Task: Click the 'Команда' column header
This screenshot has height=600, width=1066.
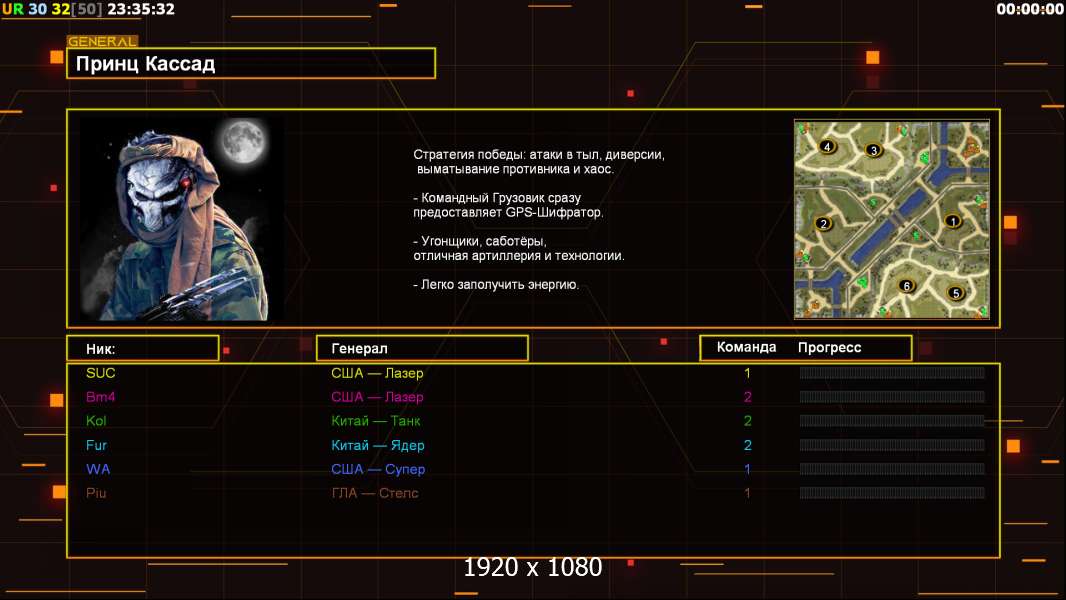Action: tap(746, 347)
